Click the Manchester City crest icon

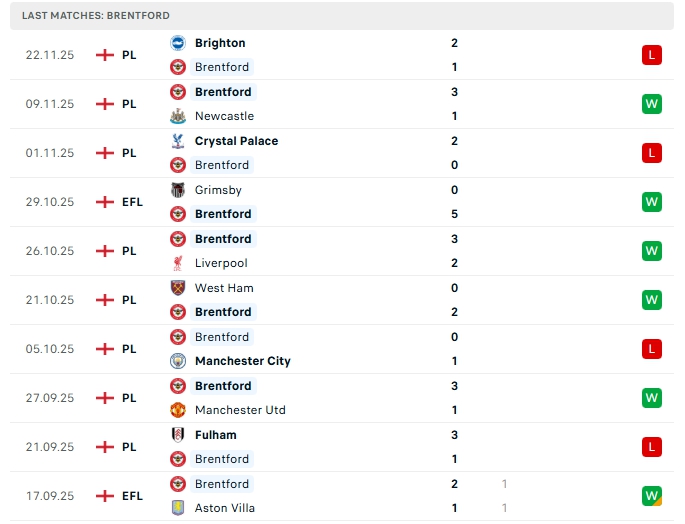(179, 361)
